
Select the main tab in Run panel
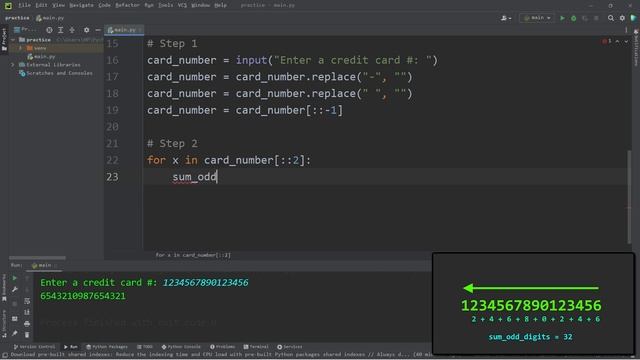coord(44,265)
